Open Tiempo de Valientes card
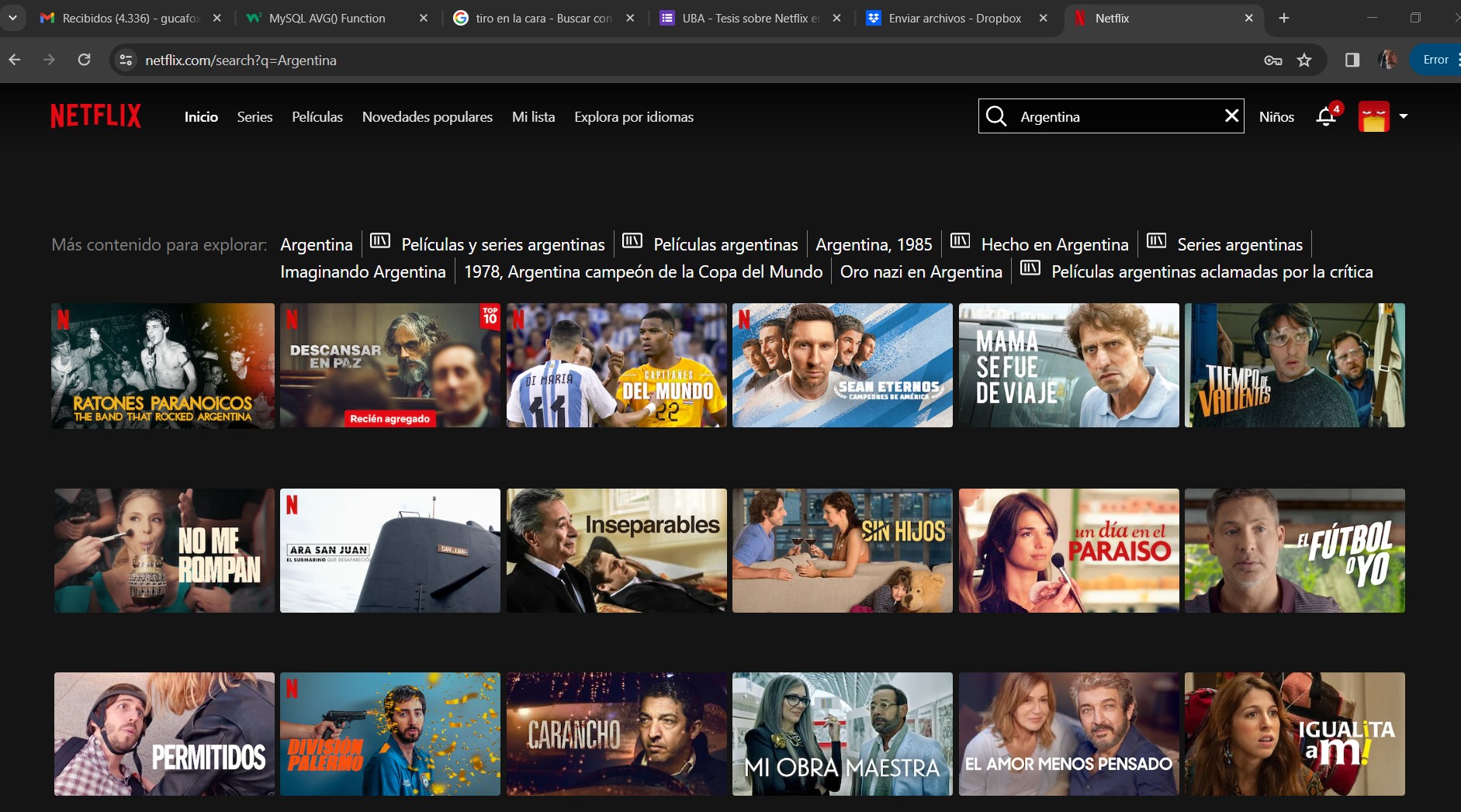This screenshot has width=1461, height=812. pyautogui.click(x=1295, y=365)
